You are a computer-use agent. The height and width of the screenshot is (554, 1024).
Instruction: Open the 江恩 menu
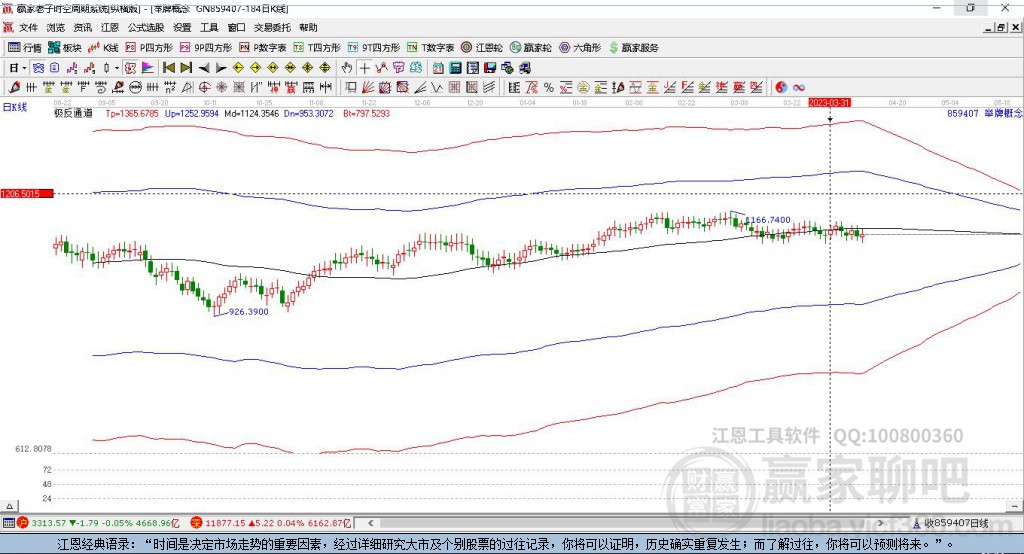pos(110,27)
